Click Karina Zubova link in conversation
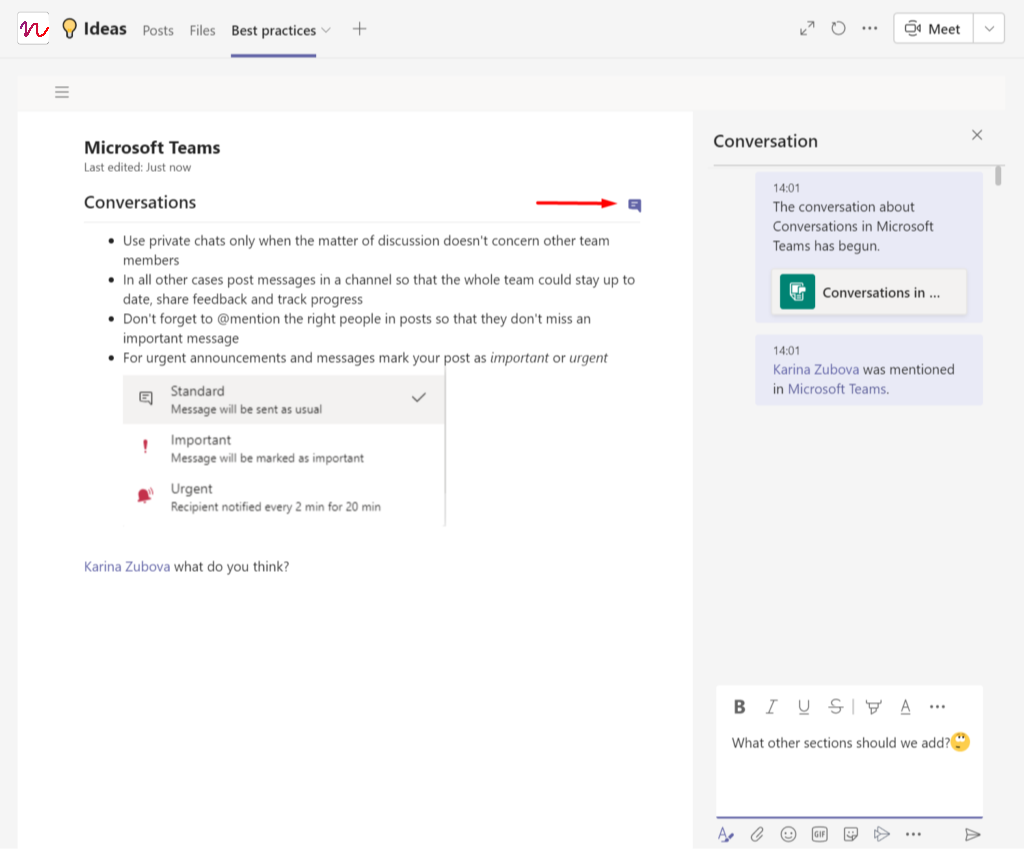Image resolution: width=1024 pixels, height=849 pixels. click(816, 370)
